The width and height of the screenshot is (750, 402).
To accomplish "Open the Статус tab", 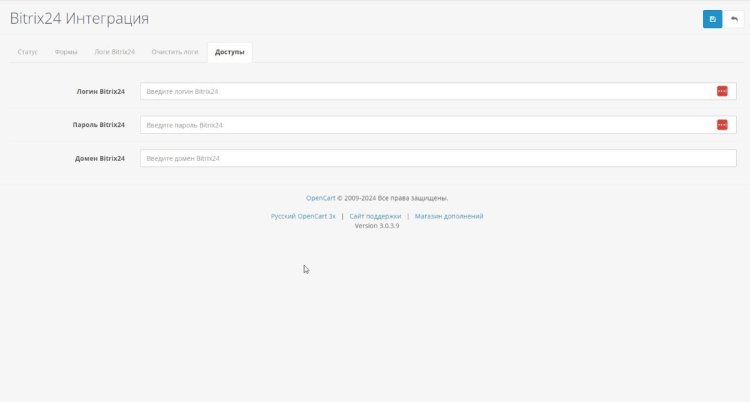I will 28,51.
